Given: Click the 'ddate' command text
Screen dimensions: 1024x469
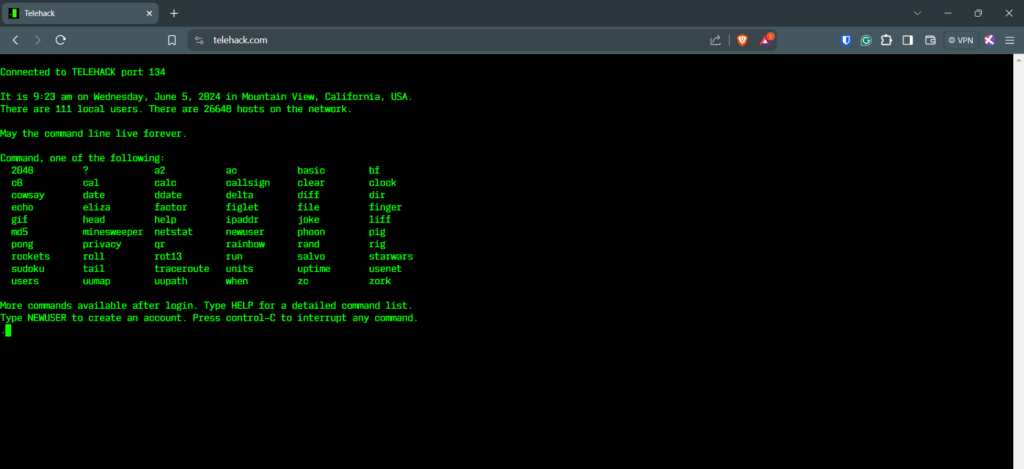Looking at the screenshot, I should (168, 195).
